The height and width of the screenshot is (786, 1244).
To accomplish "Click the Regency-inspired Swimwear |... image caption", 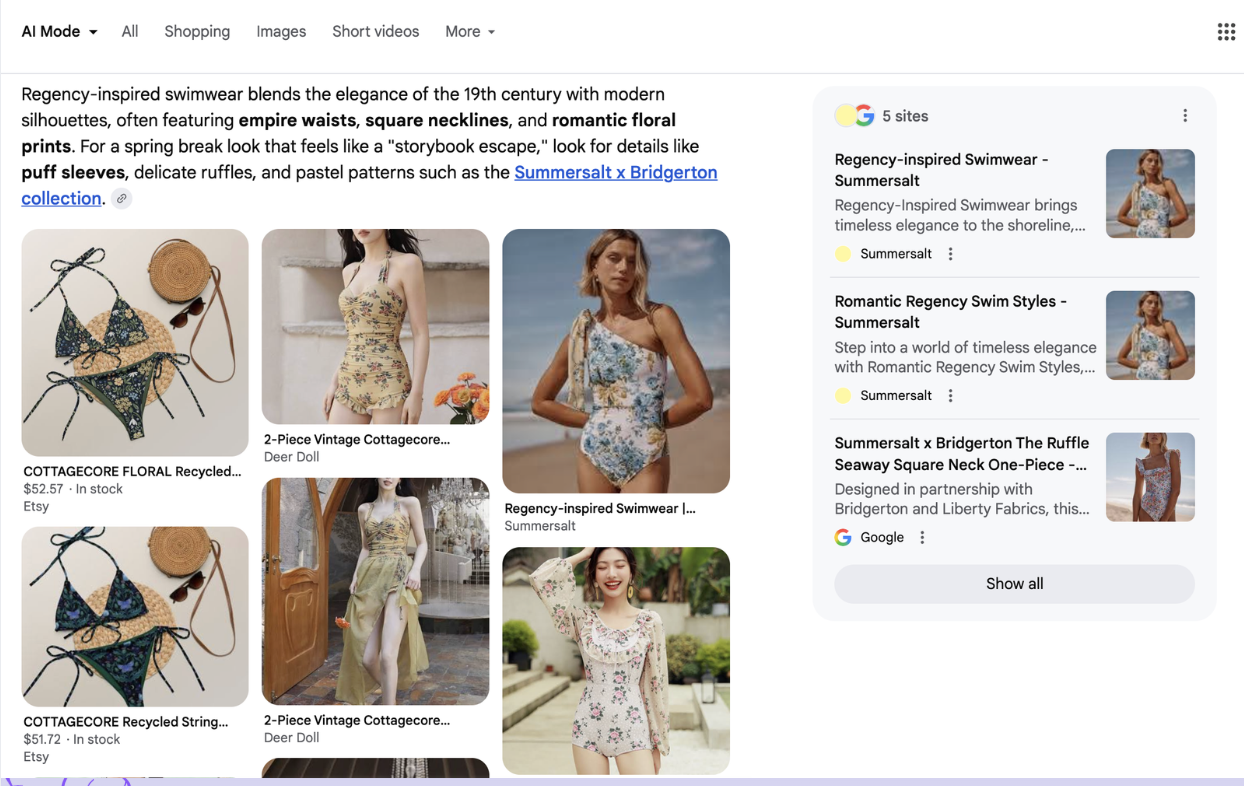I will point(600,509).
